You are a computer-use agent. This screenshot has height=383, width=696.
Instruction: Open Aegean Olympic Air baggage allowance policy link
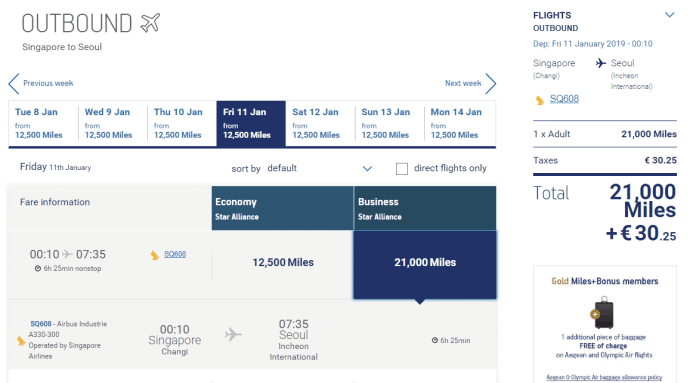pos(604,377)
